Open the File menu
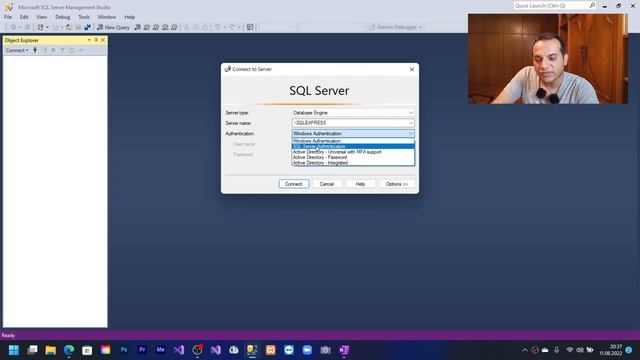 coord(8,17)
